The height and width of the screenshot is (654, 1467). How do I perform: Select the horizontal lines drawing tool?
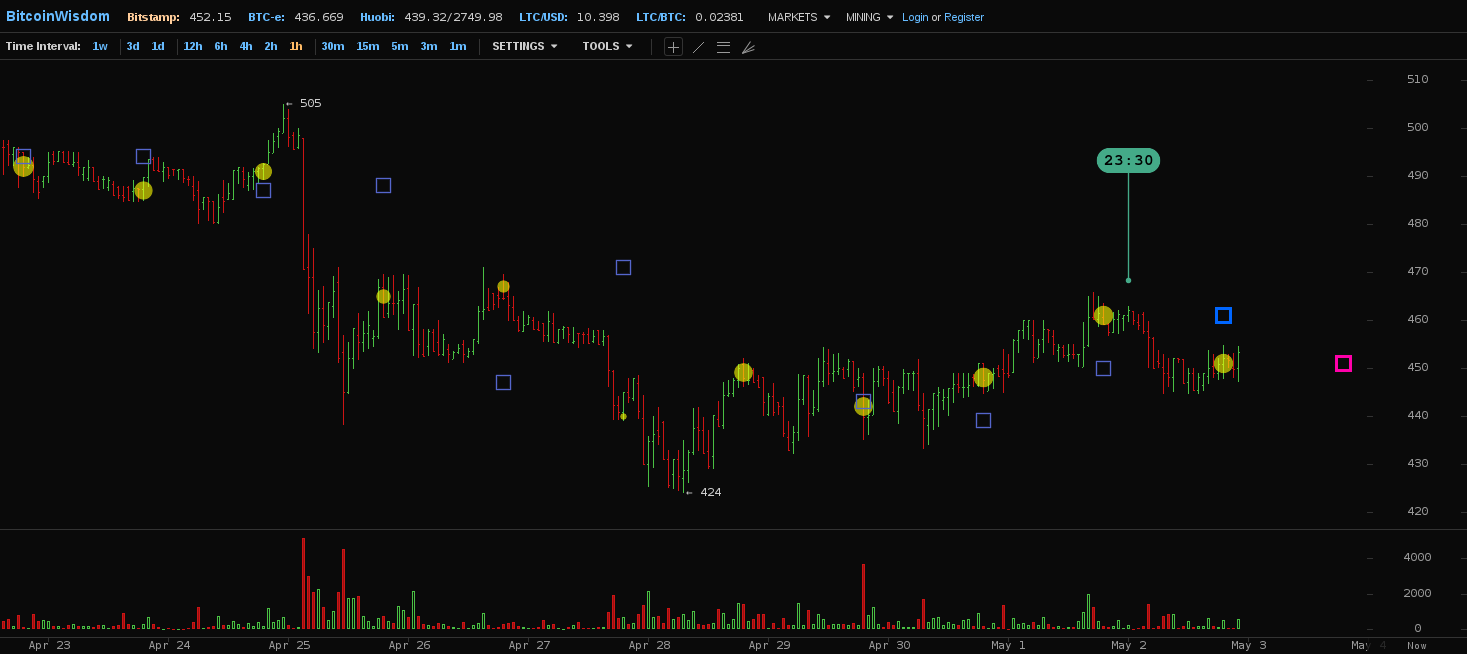point(723,47)
